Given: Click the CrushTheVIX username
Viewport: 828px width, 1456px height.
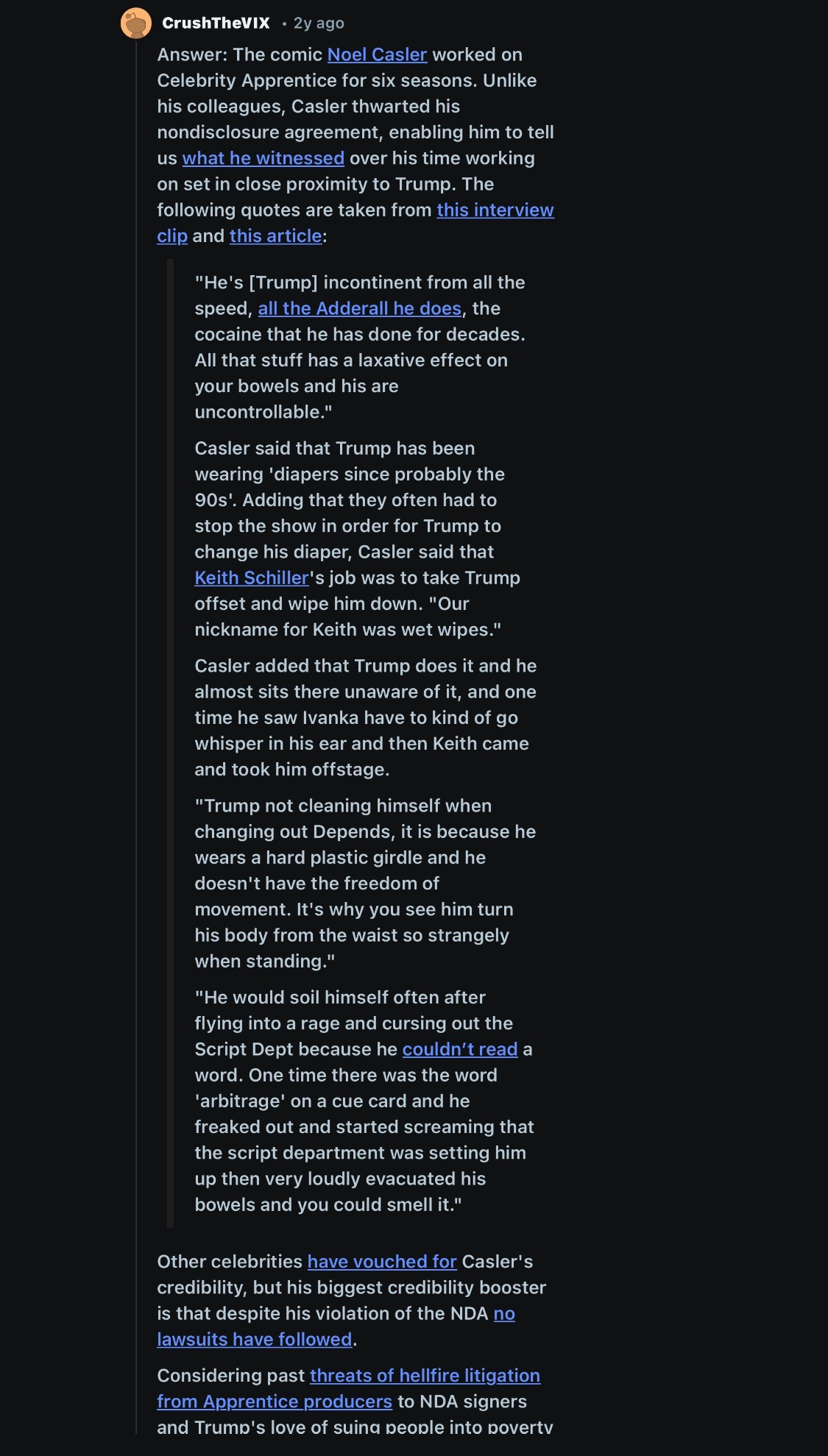Looking at the screenshot, I should [216, 24].
